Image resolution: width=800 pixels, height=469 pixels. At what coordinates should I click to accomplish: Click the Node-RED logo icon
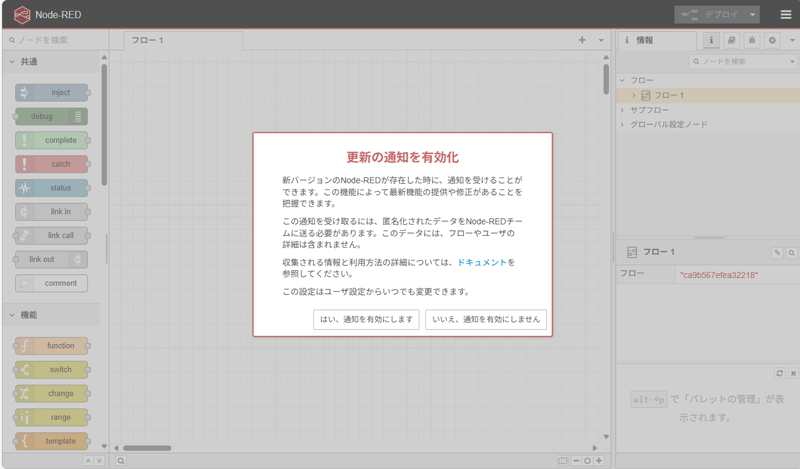pyautogui.click(x=22, y=14)
